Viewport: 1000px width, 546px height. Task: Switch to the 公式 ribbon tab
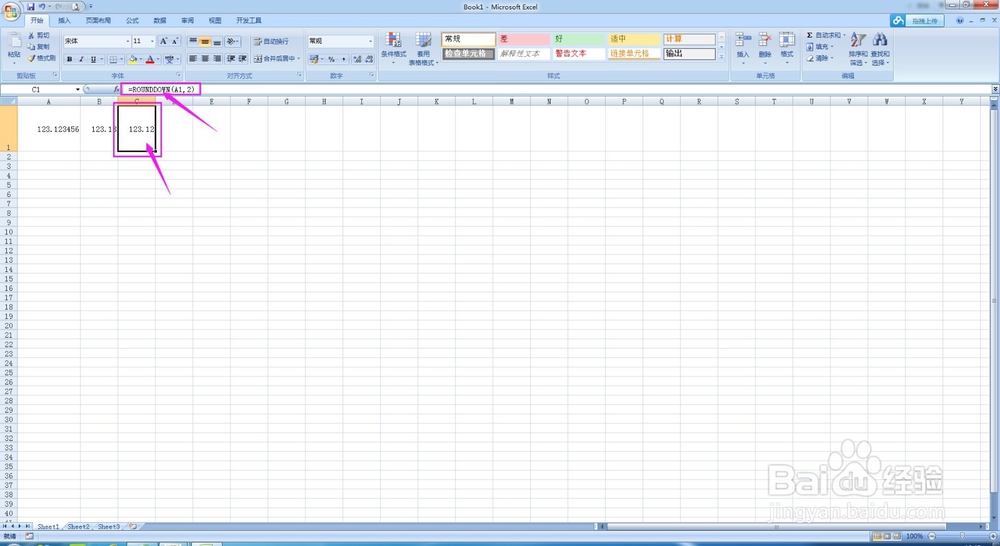tap(132, 20)
